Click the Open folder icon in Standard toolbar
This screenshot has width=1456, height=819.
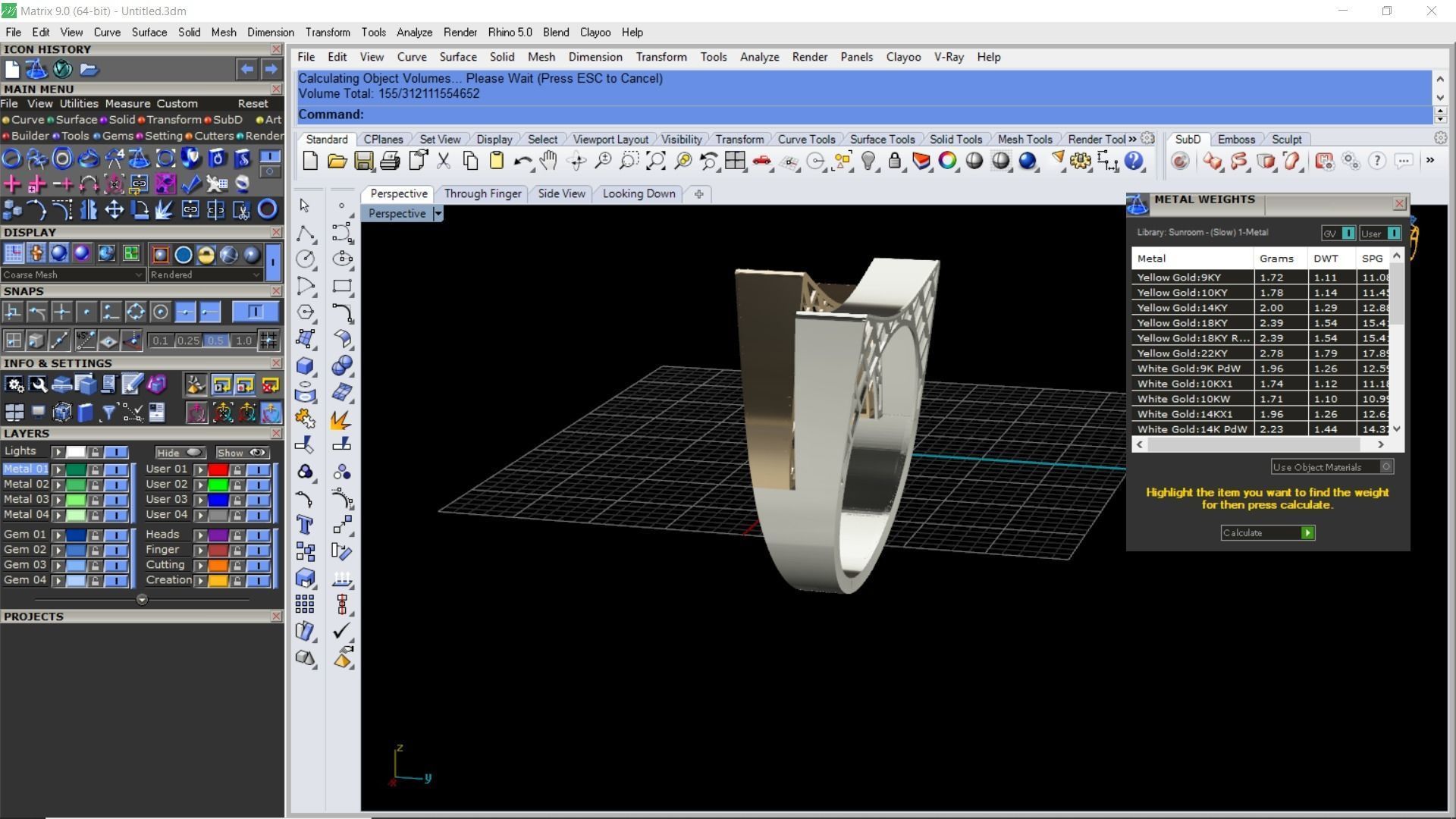click(x=337, y=161)
